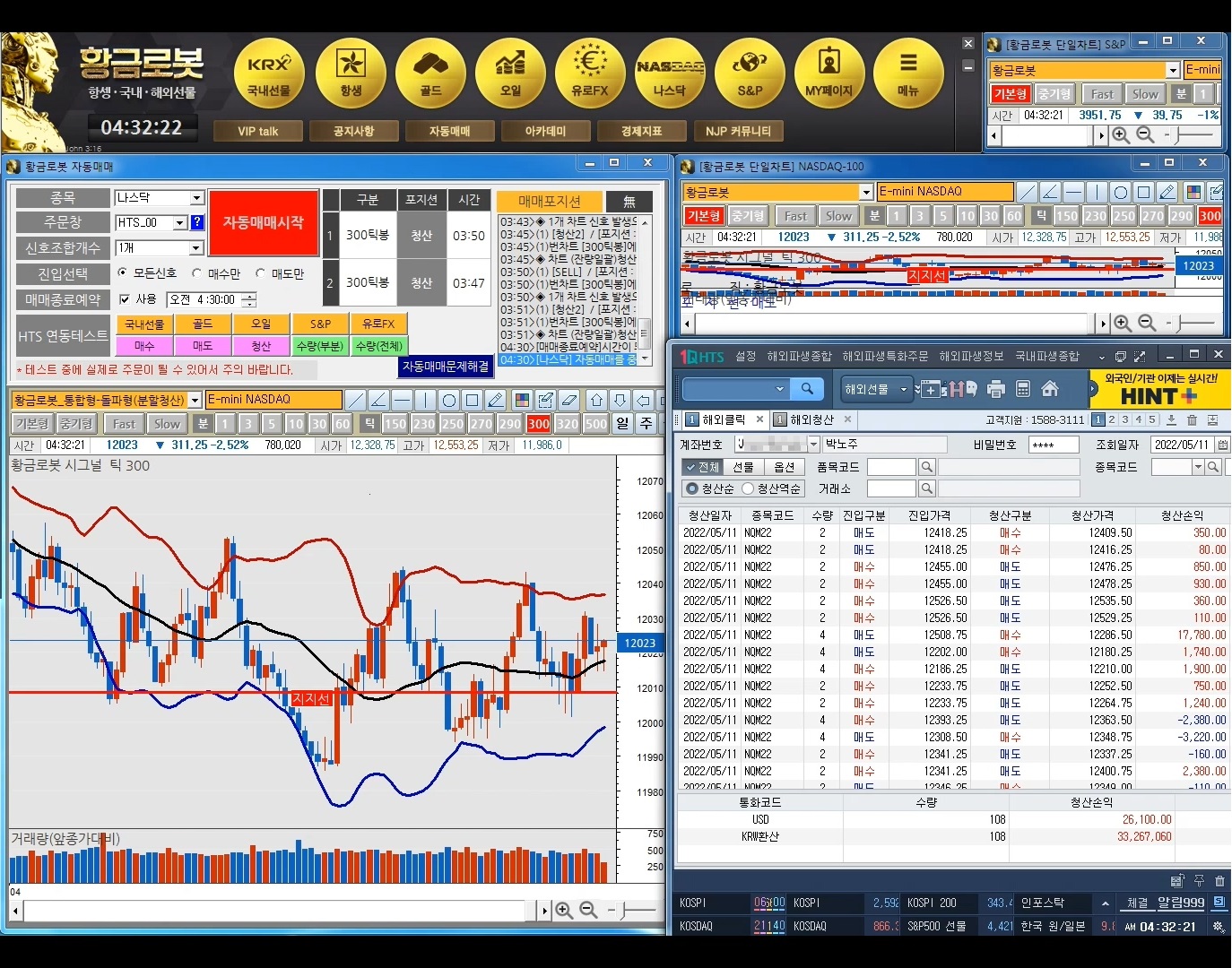
Task: Click the 경제지표 button
Action: coord(641,131)
